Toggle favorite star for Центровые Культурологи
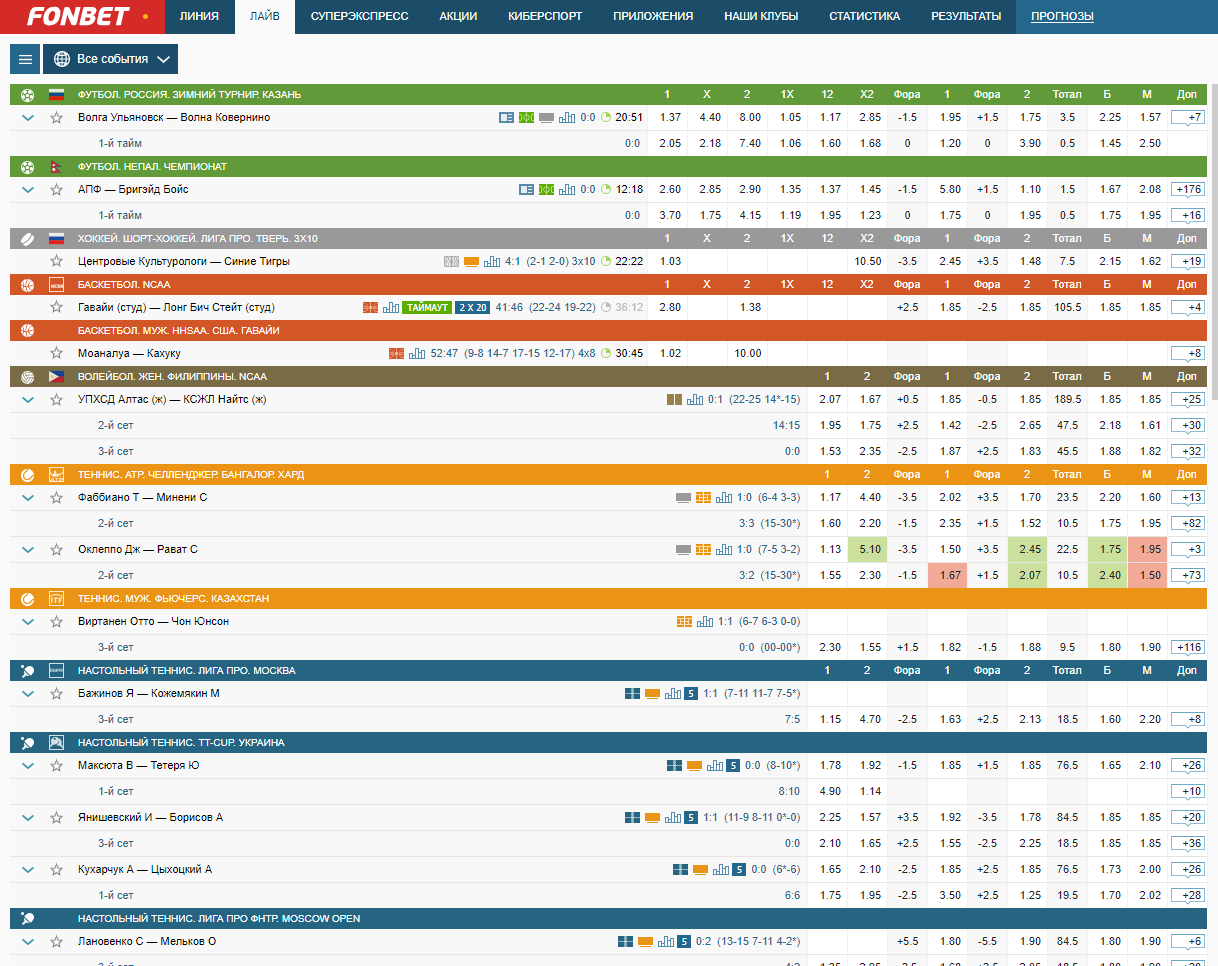The width and height of the screenshot is (1218, 966). [56, 262]
